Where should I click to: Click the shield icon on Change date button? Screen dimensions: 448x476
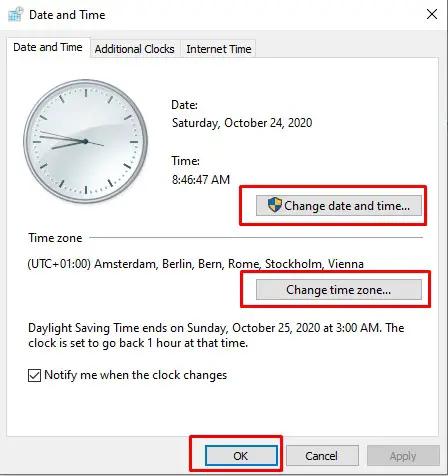(x=275, y=205)
